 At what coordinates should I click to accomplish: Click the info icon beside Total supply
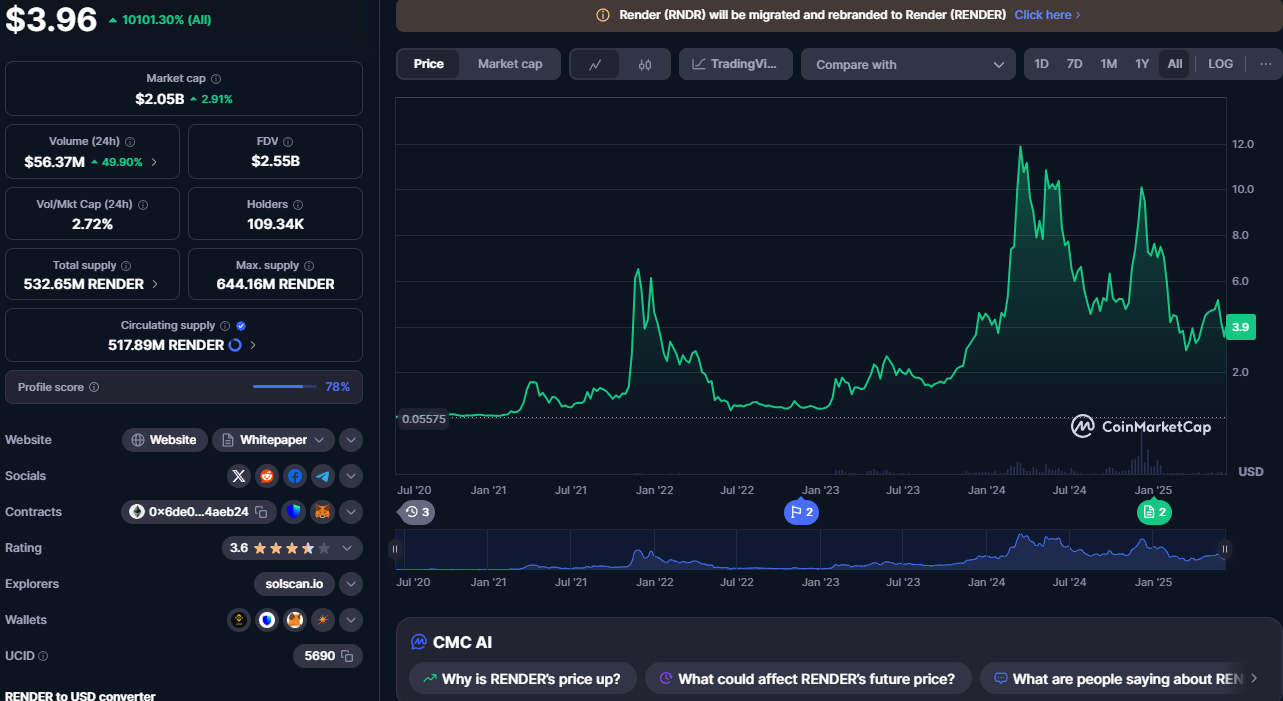click(x=127, y=266)
